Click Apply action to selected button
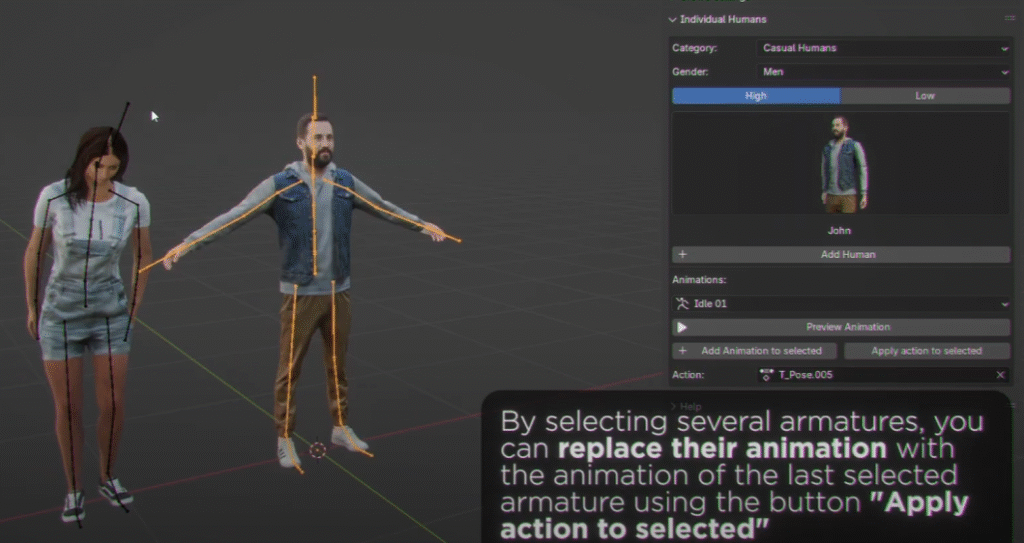The width and height of the screenshot is (1024, 543). (926, 351)
